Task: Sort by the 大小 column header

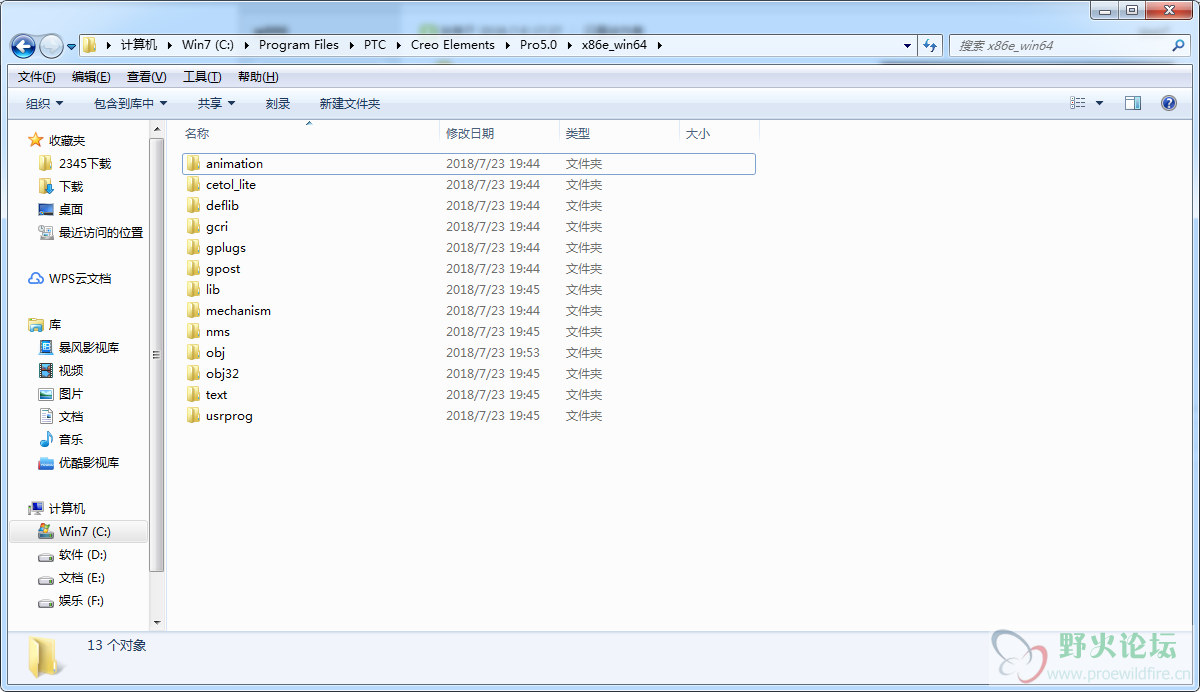Action: click(x=719, y=133)
